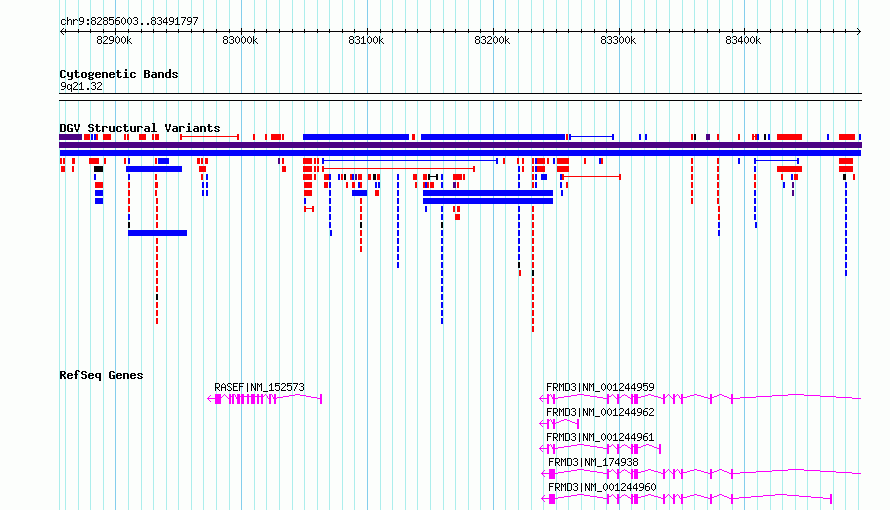Click the 83200k ruler coordinate

pos(492,40)
